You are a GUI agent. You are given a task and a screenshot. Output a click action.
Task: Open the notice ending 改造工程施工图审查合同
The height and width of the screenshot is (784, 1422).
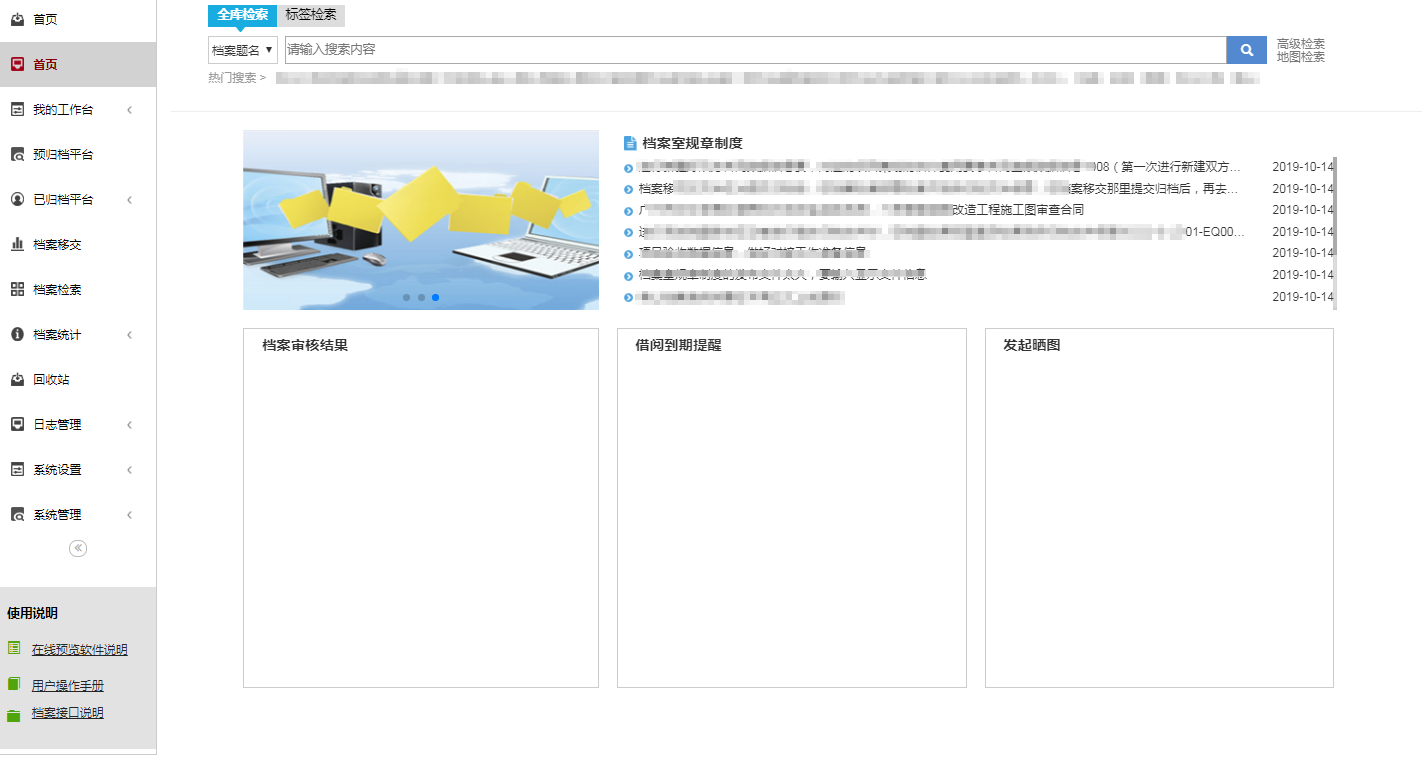[861, 210]
